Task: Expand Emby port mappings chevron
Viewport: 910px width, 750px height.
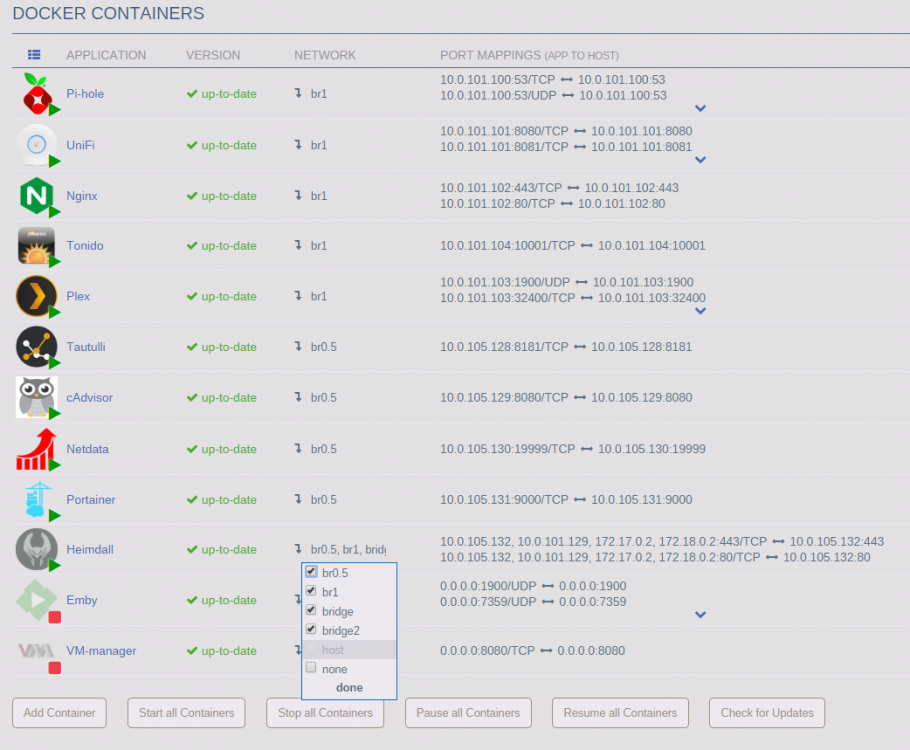Action: click(700, 615)
